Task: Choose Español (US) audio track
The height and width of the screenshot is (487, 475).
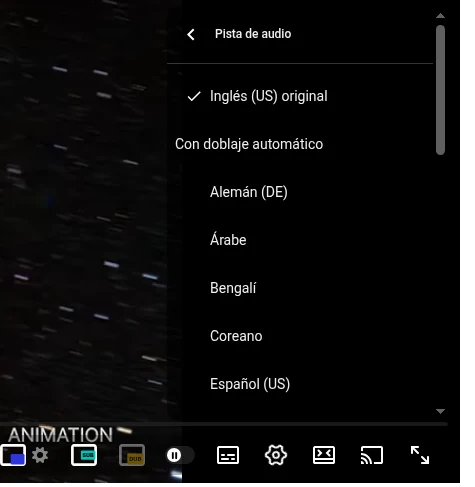Action: click(300, 384)
